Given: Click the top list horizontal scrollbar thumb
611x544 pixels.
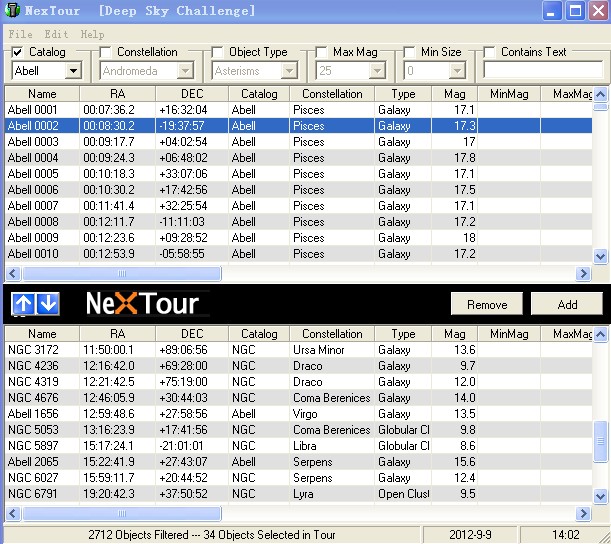Looking at the screenshot, I should 122,274.
